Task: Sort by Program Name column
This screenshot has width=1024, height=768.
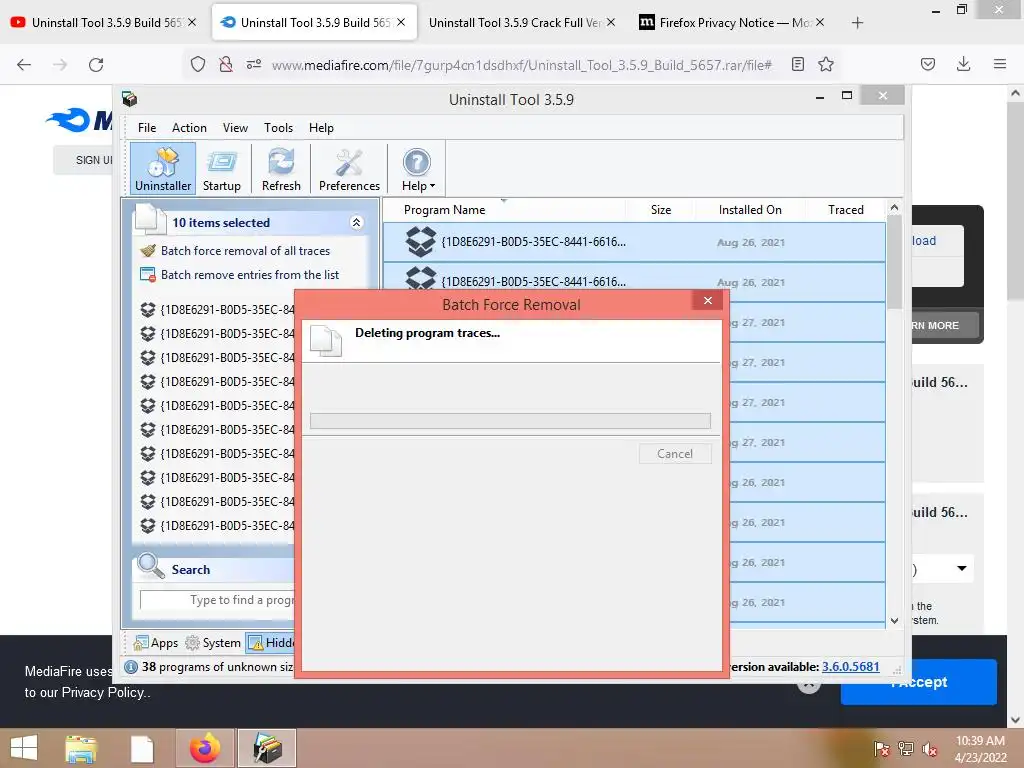Action: click(x=444, y=210)
